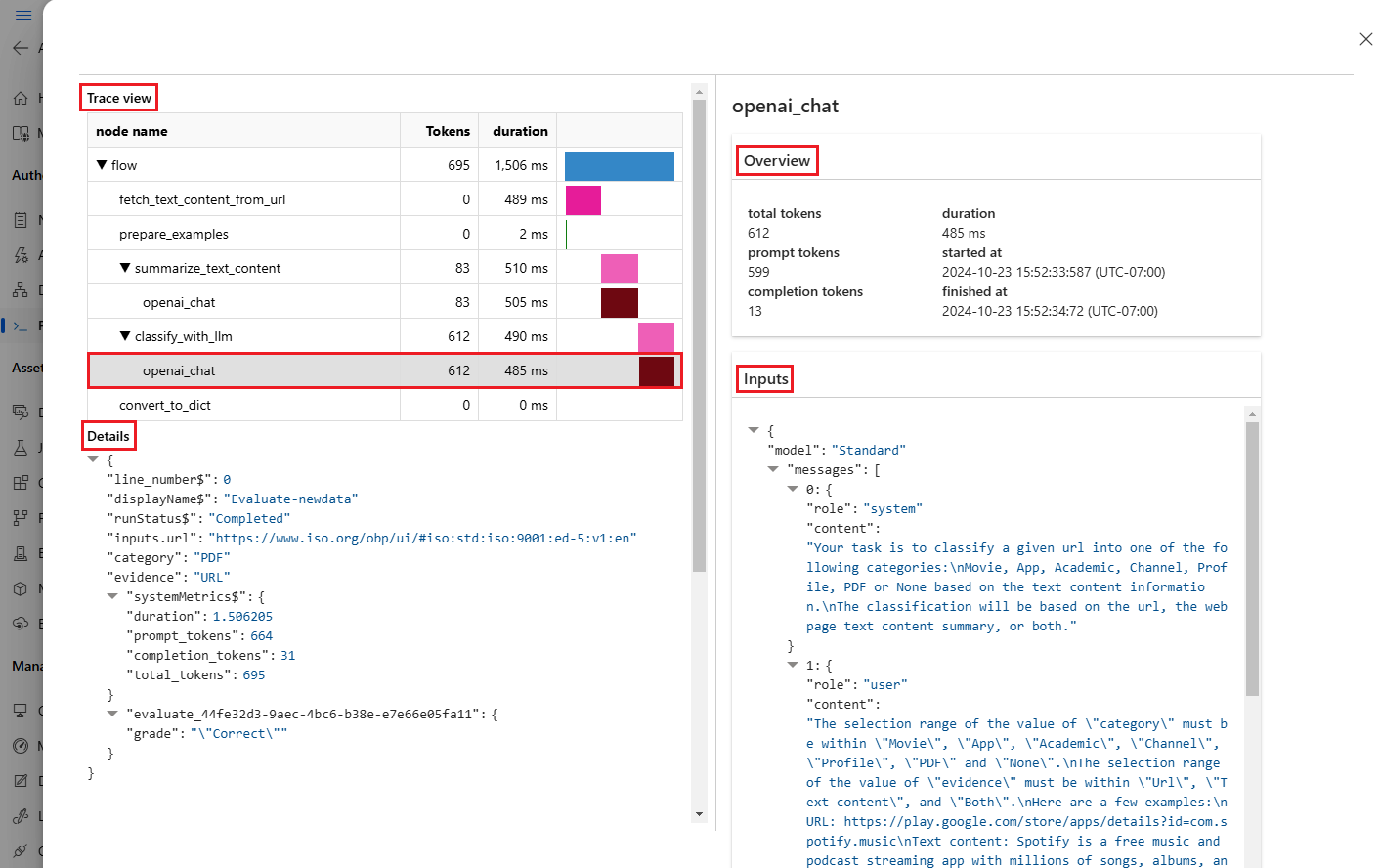The width and height of the screenshot is (1380, 868).
Task: Click the Prompt flow icon in sidebar
Action: (x=21, y=325)
